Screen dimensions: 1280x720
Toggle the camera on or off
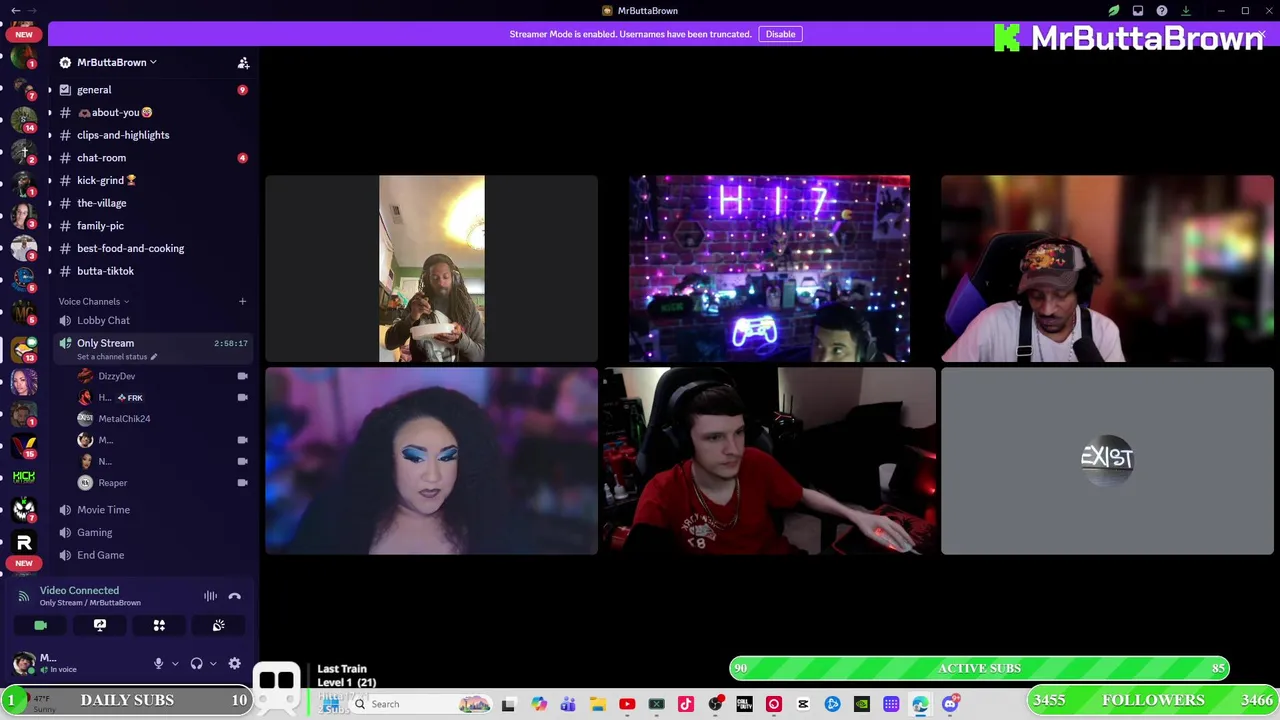click(40, 625)
